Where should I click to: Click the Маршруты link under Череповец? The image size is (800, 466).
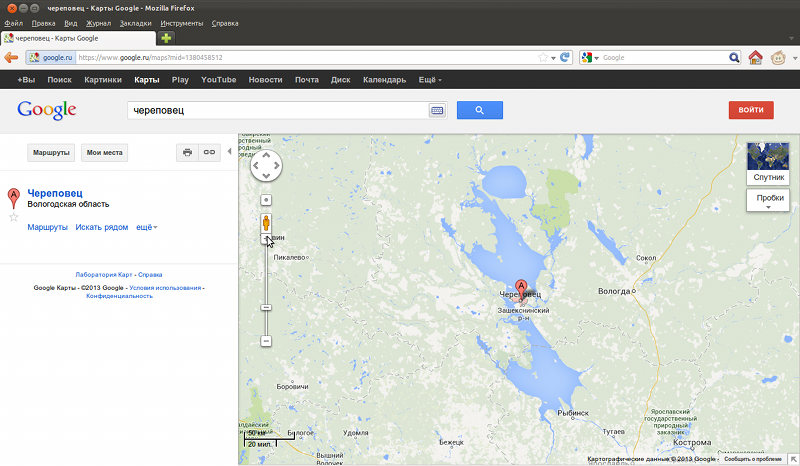(47, 227)
